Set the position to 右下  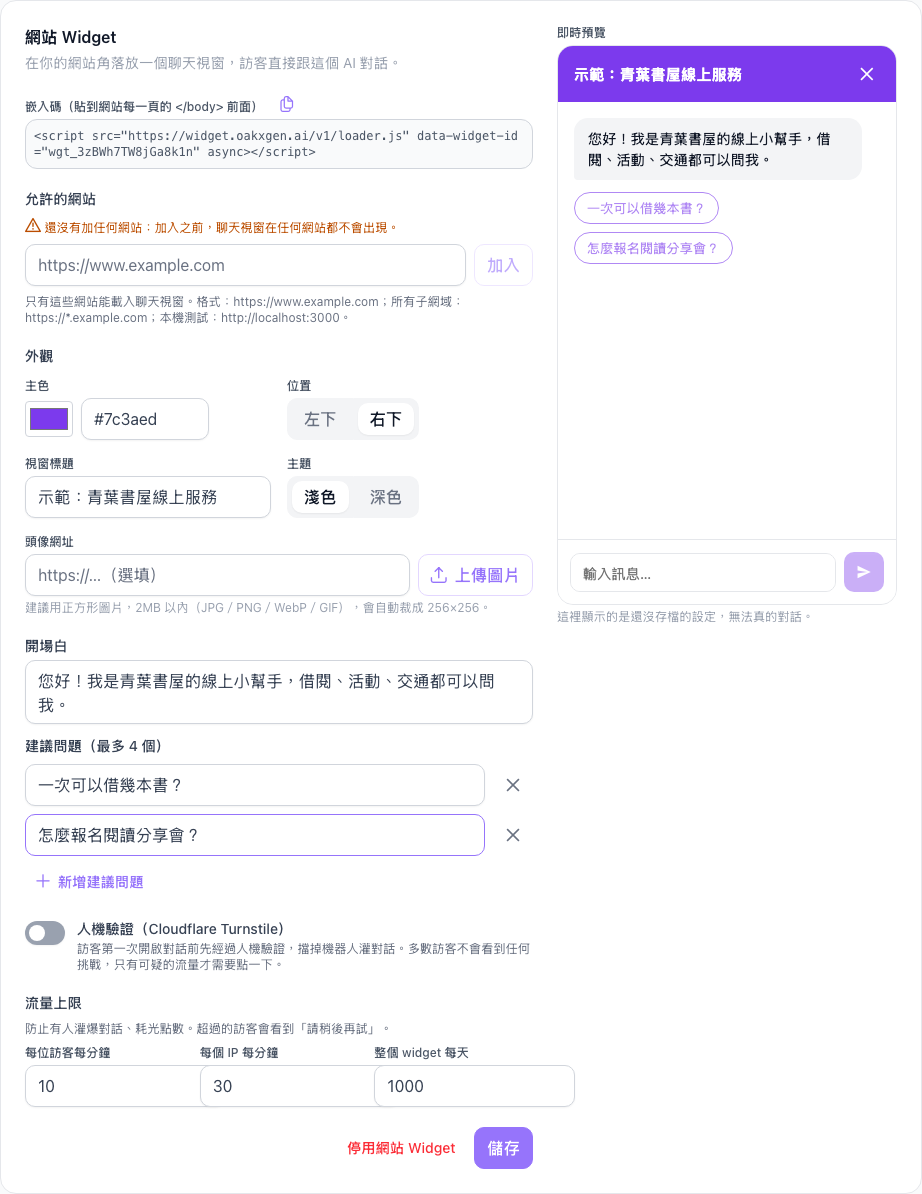(x=385, y=419)
